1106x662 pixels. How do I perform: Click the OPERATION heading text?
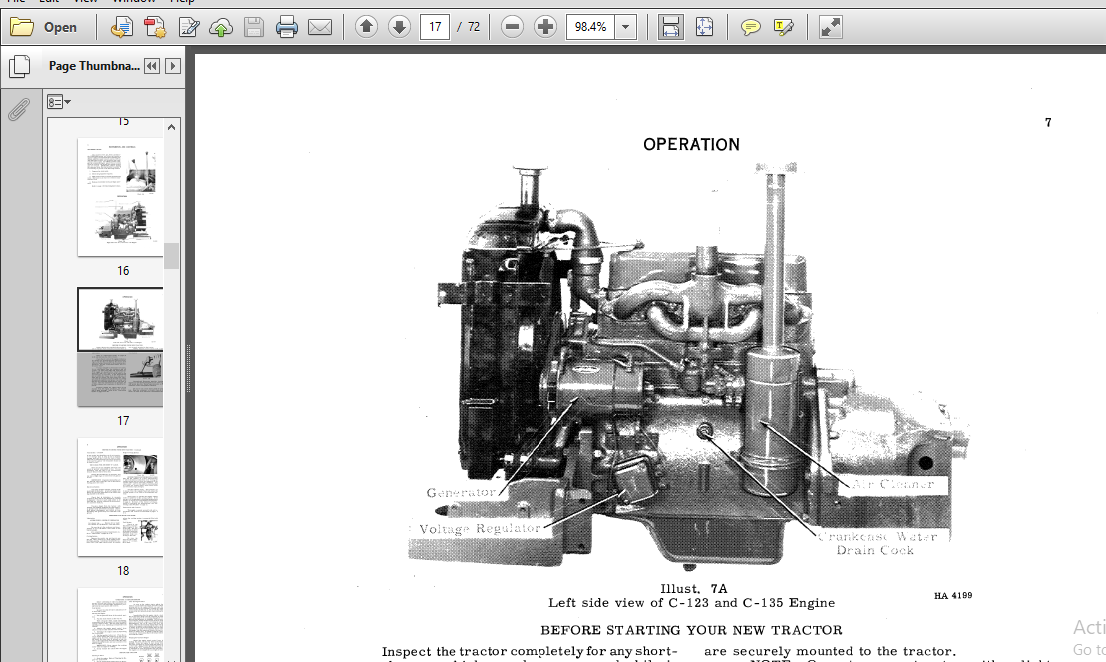click(x=691, y=145)
